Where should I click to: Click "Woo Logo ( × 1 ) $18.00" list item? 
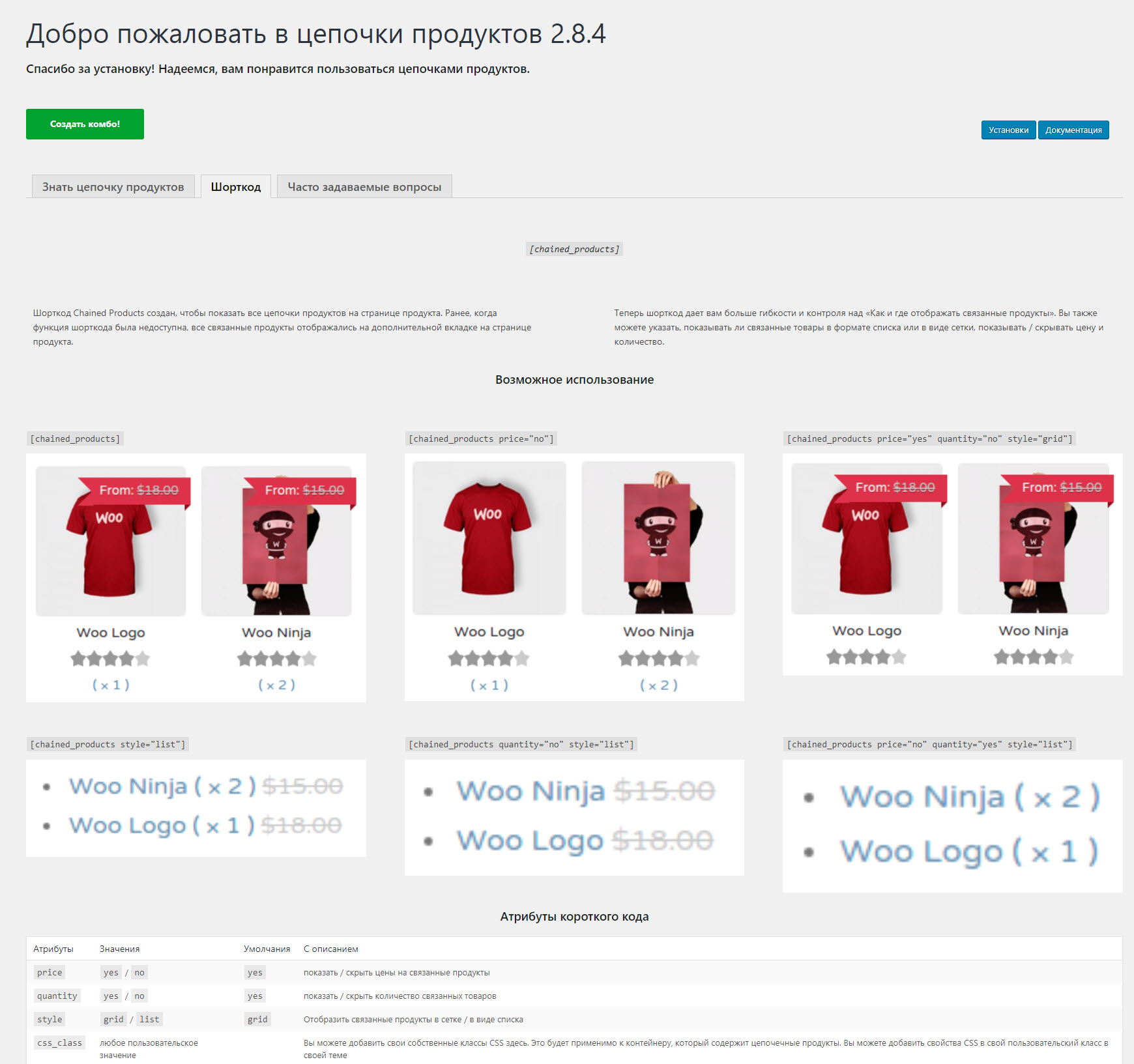pyautogui.click(x=205, y=826)
